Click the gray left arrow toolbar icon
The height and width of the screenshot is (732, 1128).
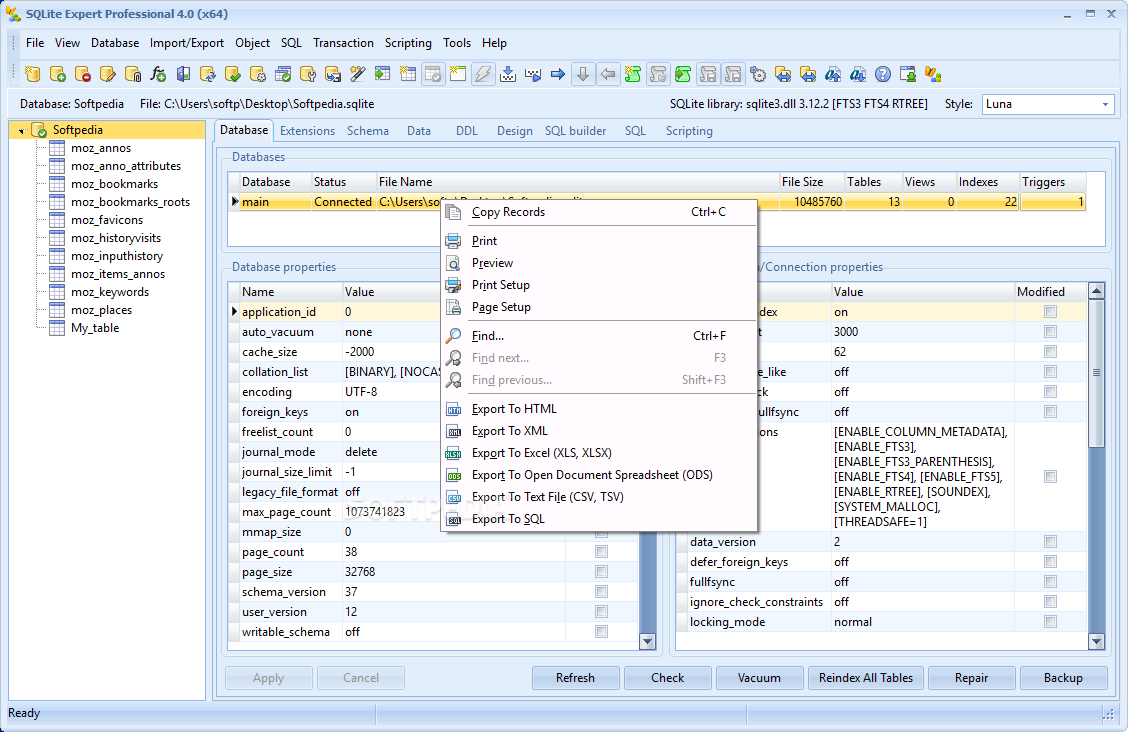[608, 74]
